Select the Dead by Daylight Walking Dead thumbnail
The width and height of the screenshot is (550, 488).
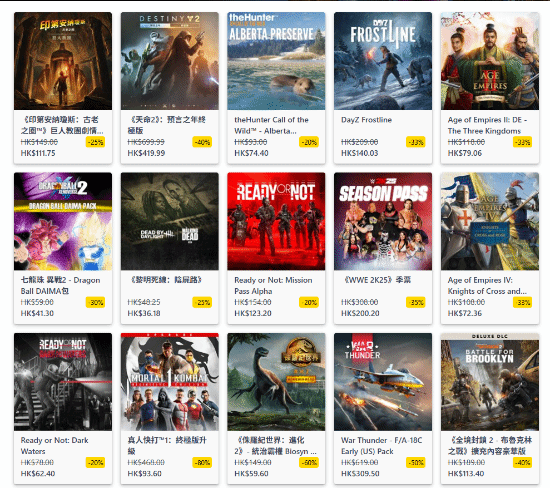click(x=169, y=221)
